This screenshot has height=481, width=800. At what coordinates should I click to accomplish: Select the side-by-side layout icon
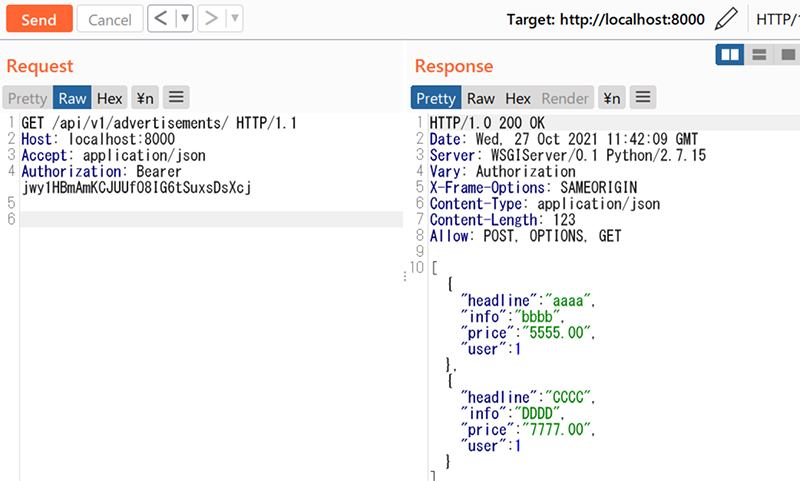(x=730, y=55)
